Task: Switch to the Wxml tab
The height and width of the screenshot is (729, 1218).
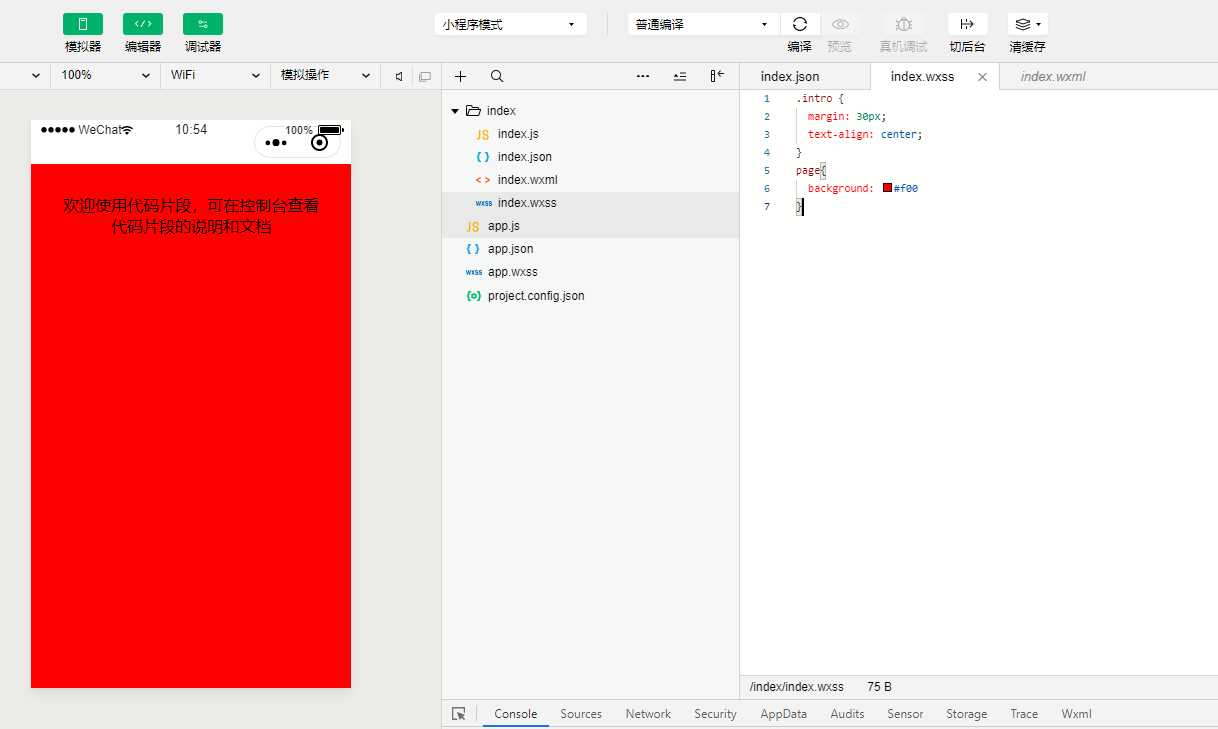Action: [1076, 714]
